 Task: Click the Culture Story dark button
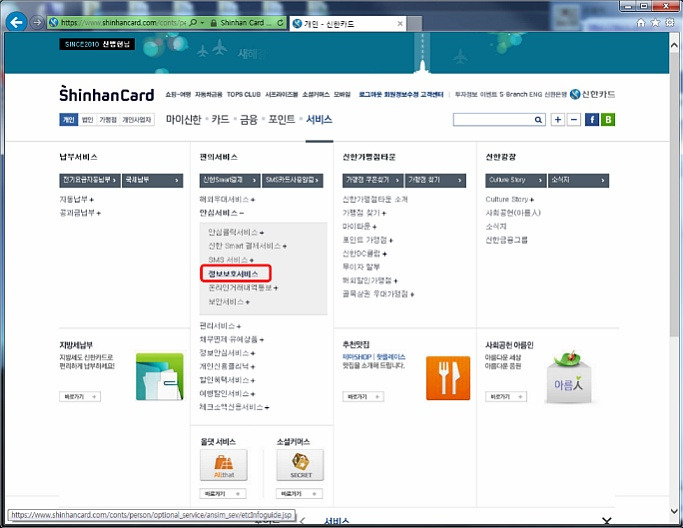point(516,180)
